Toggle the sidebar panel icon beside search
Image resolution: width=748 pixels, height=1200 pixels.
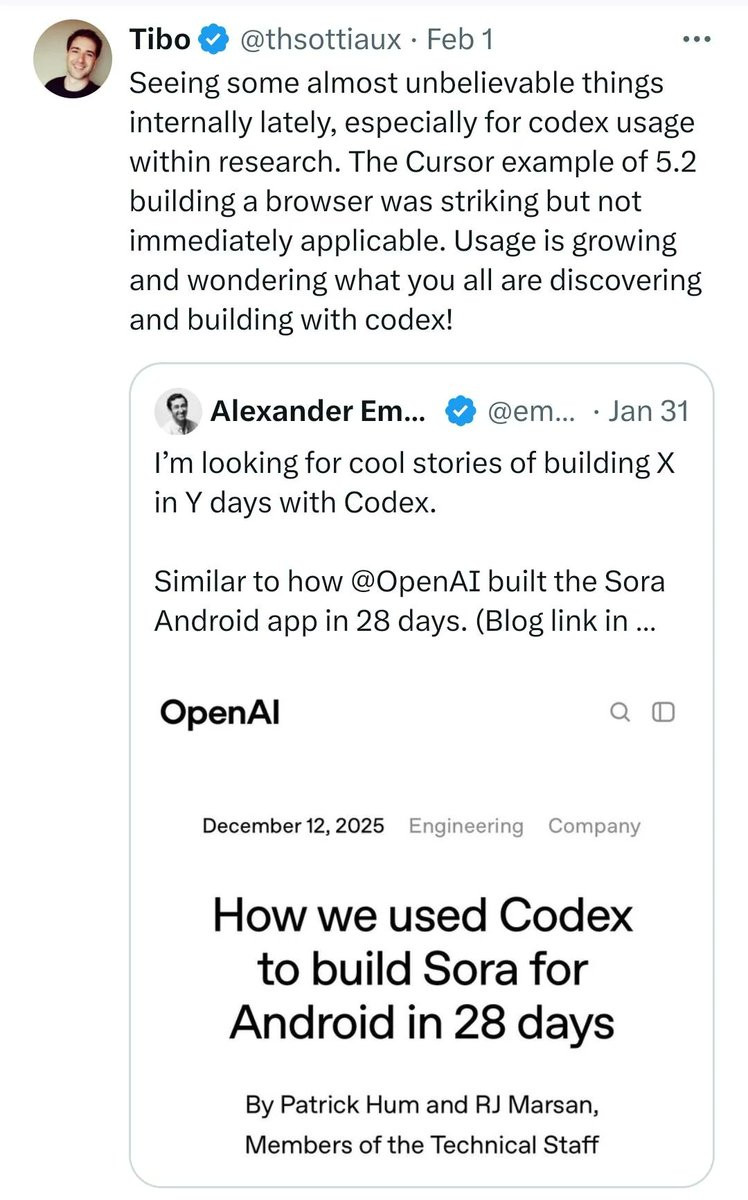point(664,712)
